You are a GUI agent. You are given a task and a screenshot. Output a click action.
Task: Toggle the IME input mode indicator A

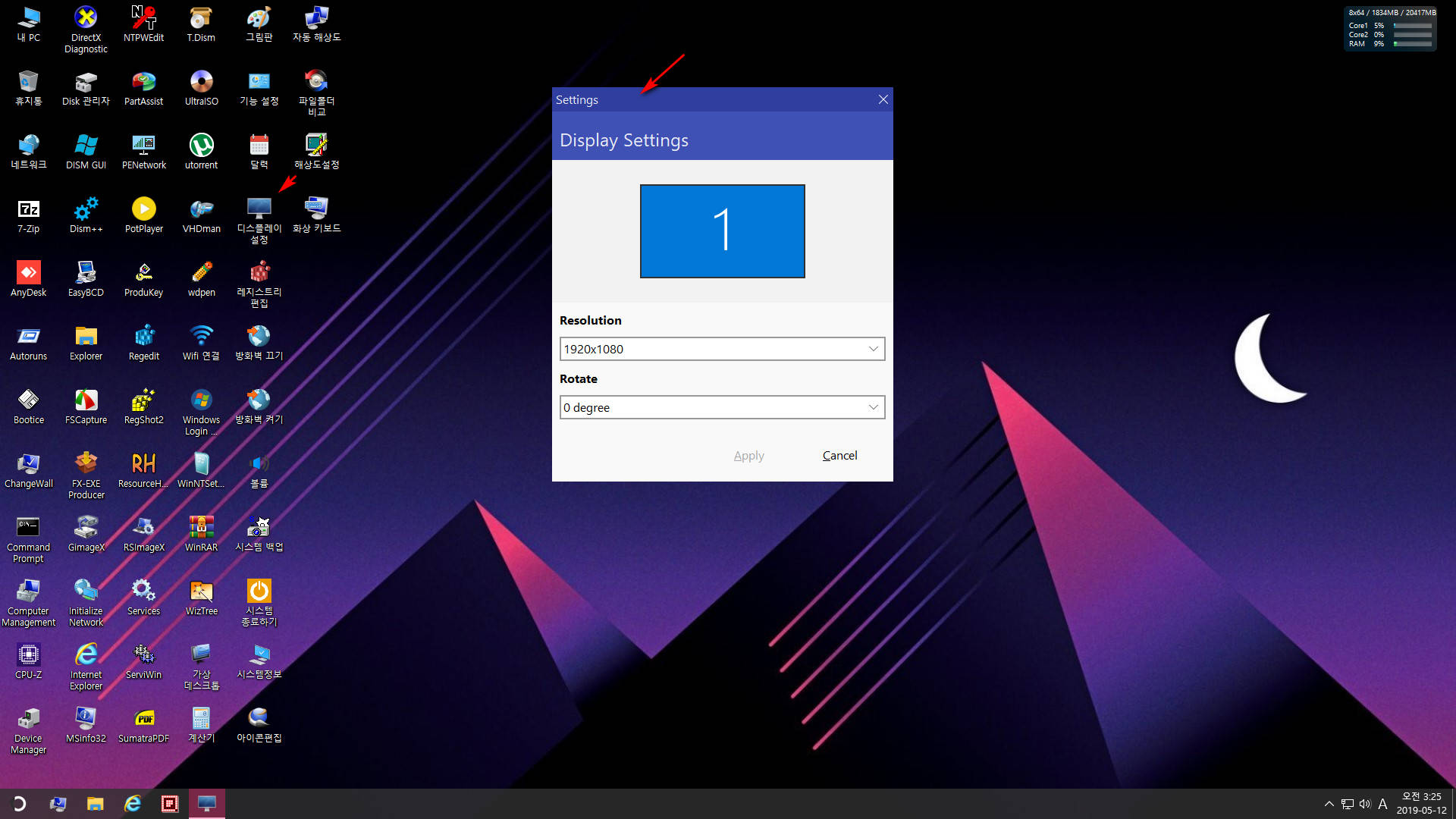pos(1382,804)
